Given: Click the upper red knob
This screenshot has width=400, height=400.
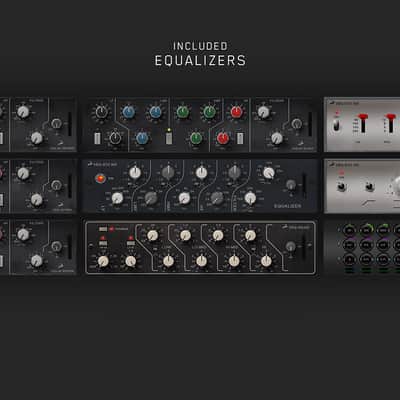Looking at the screenshot, I should click(x=236, y=112).
